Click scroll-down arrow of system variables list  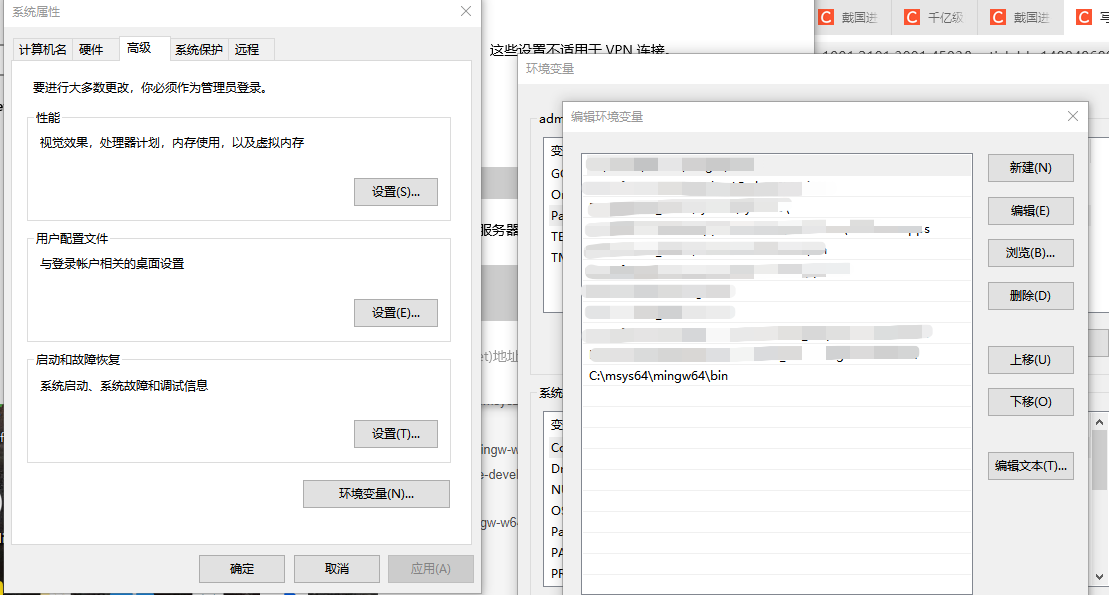(x=1099, y=577)
